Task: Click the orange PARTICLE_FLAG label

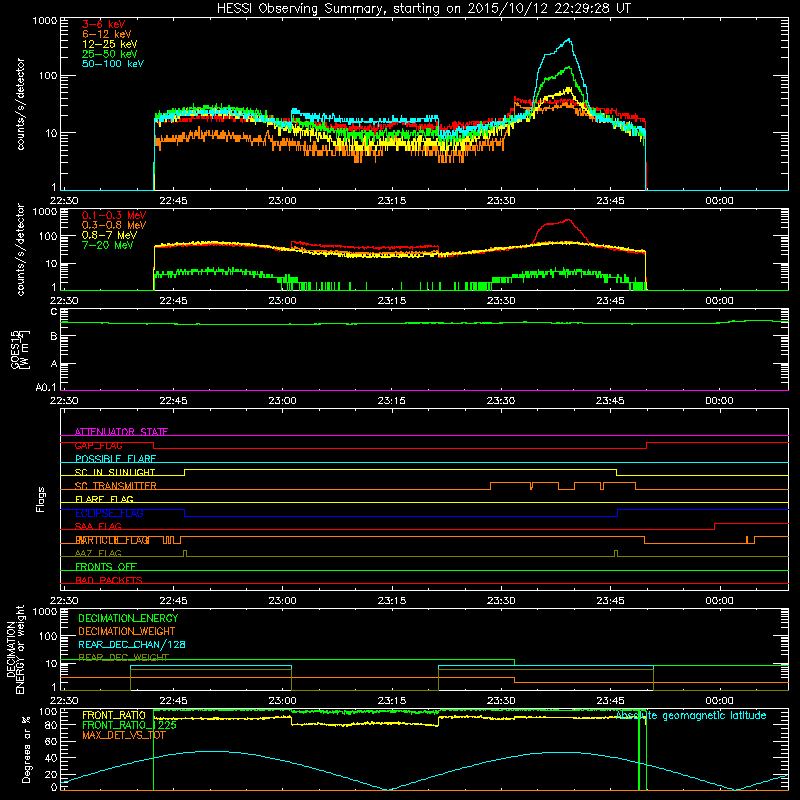Action: tap(112, 540)
